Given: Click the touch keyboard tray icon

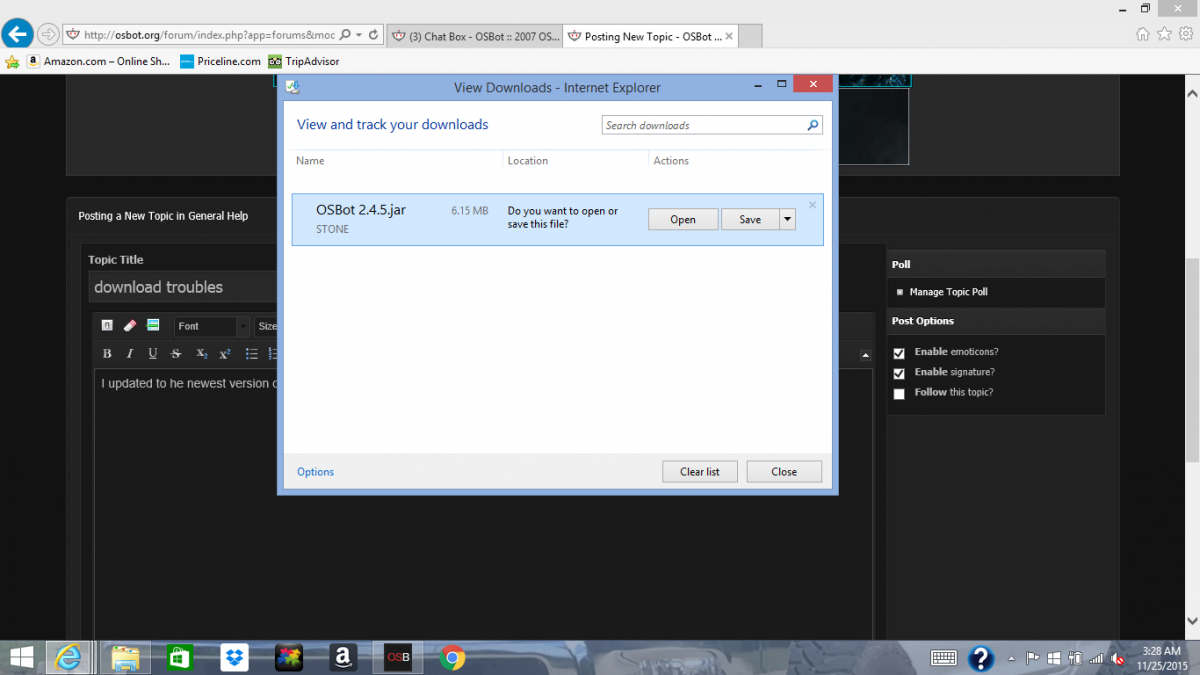Looking at the screenshot, I should click(x=943, y=658).
